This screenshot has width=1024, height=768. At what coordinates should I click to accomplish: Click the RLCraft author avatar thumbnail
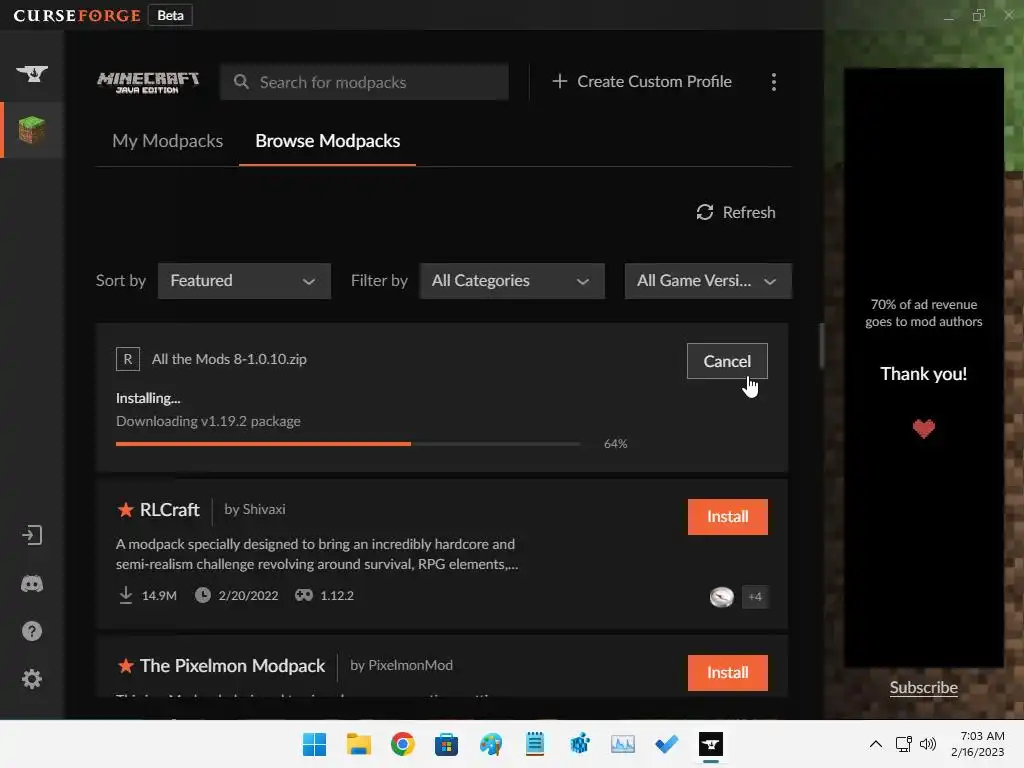(722, 596)
